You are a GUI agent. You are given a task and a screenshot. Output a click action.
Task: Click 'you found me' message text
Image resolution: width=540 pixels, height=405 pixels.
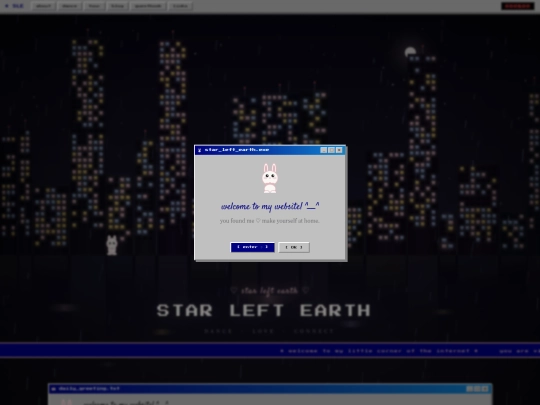(x=270, y=221)
